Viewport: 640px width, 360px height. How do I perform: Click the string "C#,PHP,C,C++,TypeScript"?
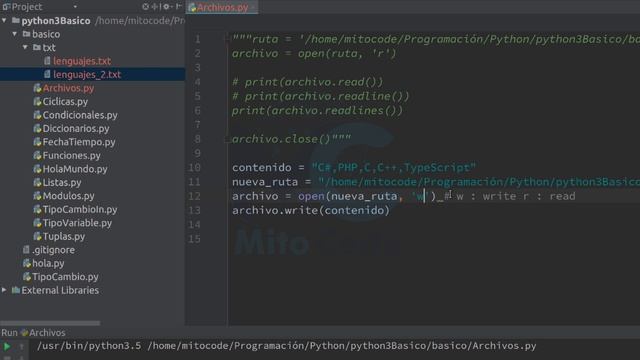(x=394, y=167)
